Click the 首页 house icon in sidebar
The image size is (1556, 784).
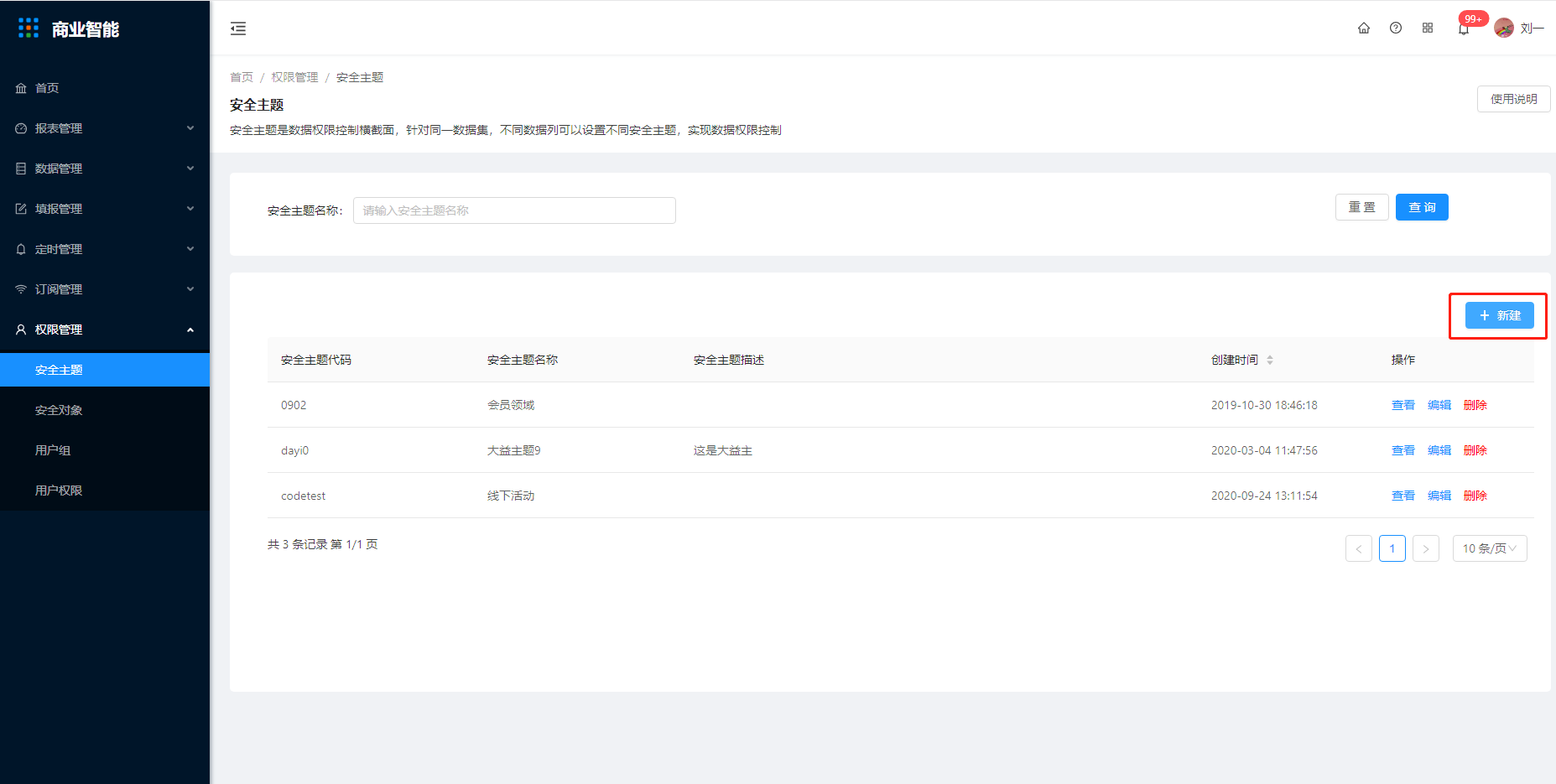click(x=21, y=88)
